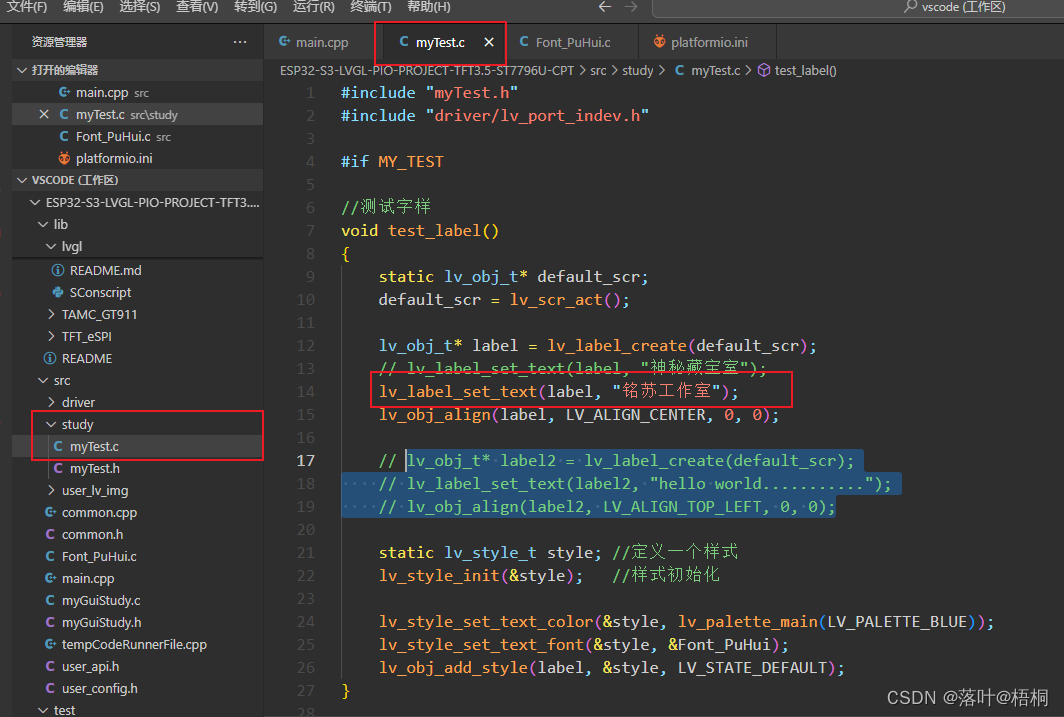This screenshot has height=717, width=1064.
Task: Collapse the 打开的编辑器 section
Action: 22,71
